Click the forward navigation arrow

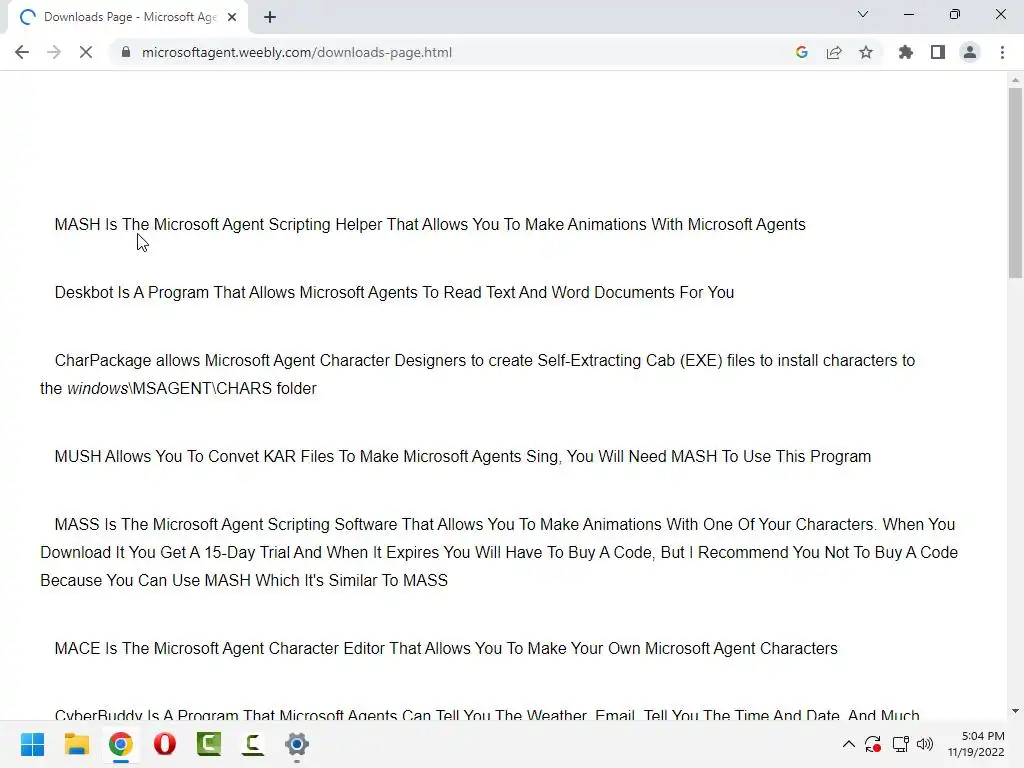(x=54, y=52)
